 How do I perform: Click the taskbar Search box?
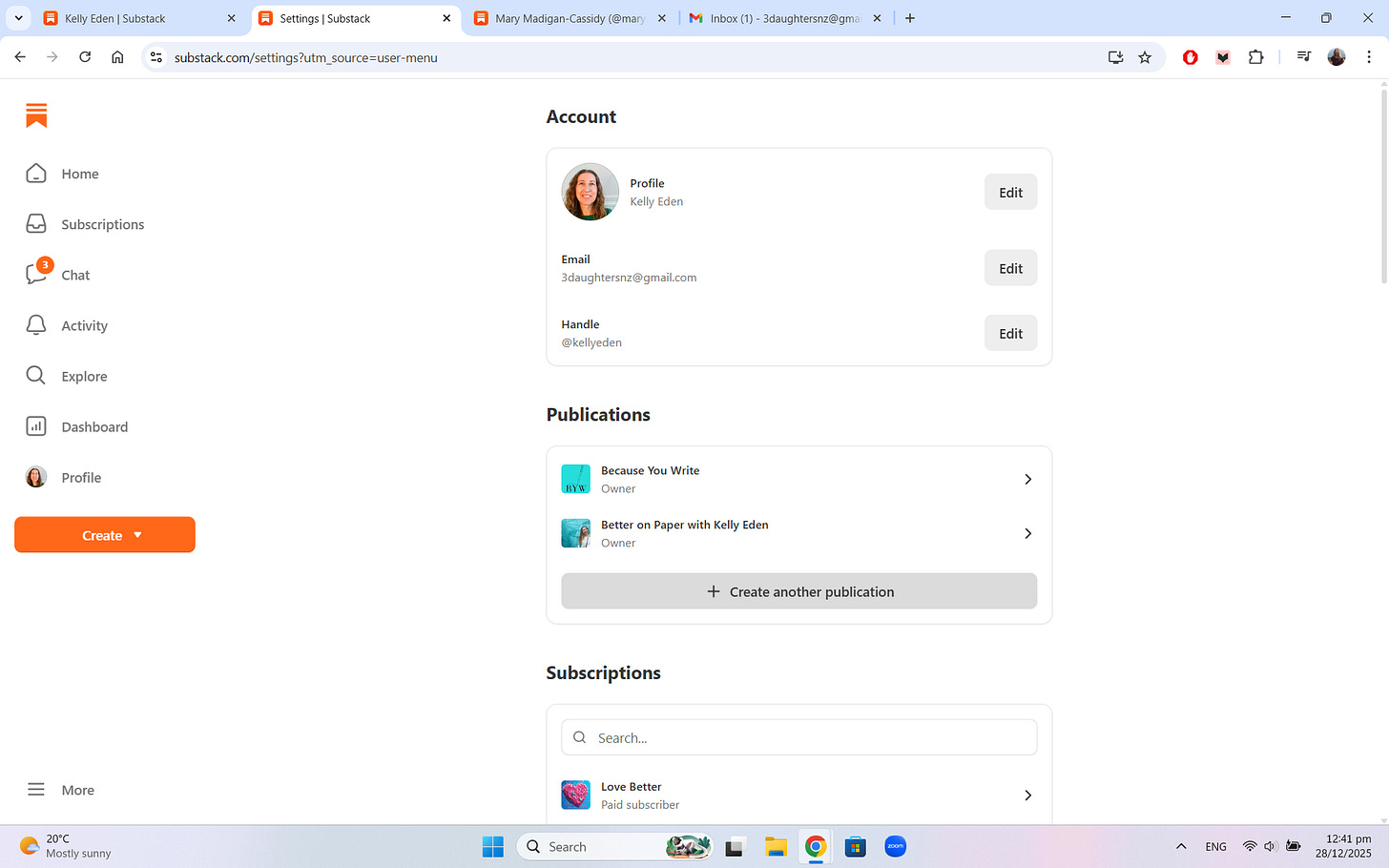coord(615,846)
